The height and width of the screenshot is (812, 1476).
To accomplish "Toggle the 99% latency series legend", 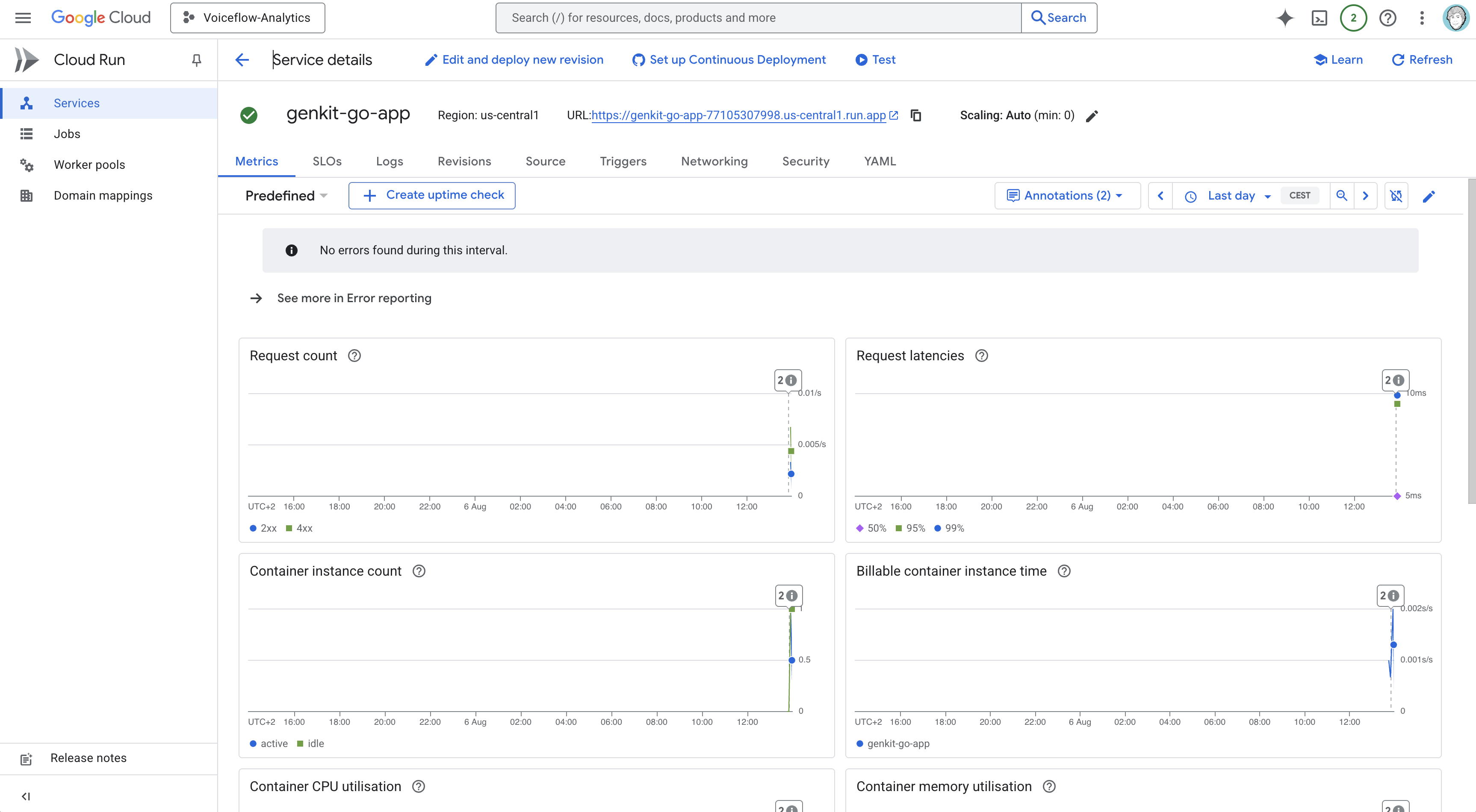I will tap(949, 528).
